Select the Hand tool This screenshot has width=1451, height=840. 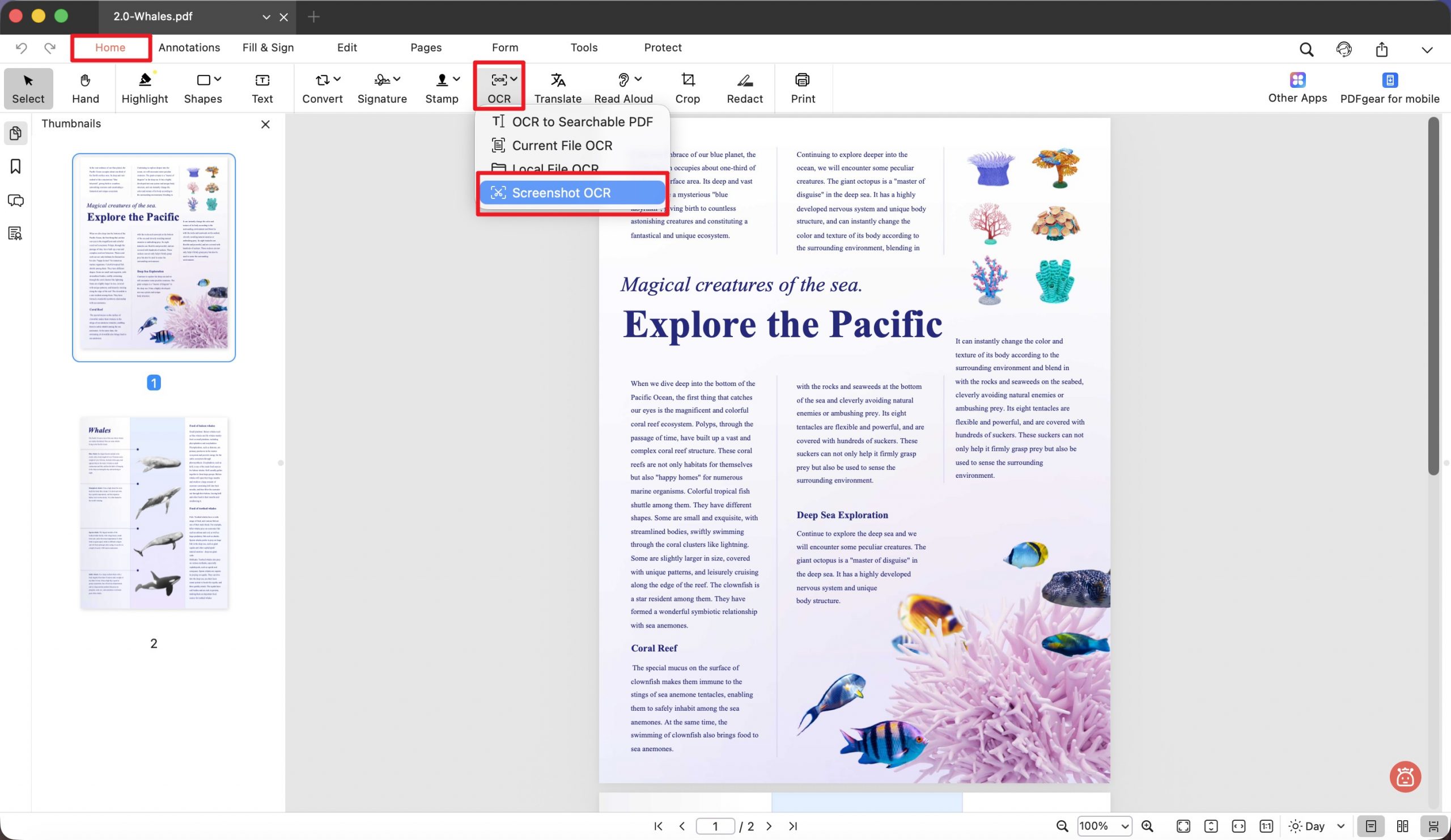[85, 88]
